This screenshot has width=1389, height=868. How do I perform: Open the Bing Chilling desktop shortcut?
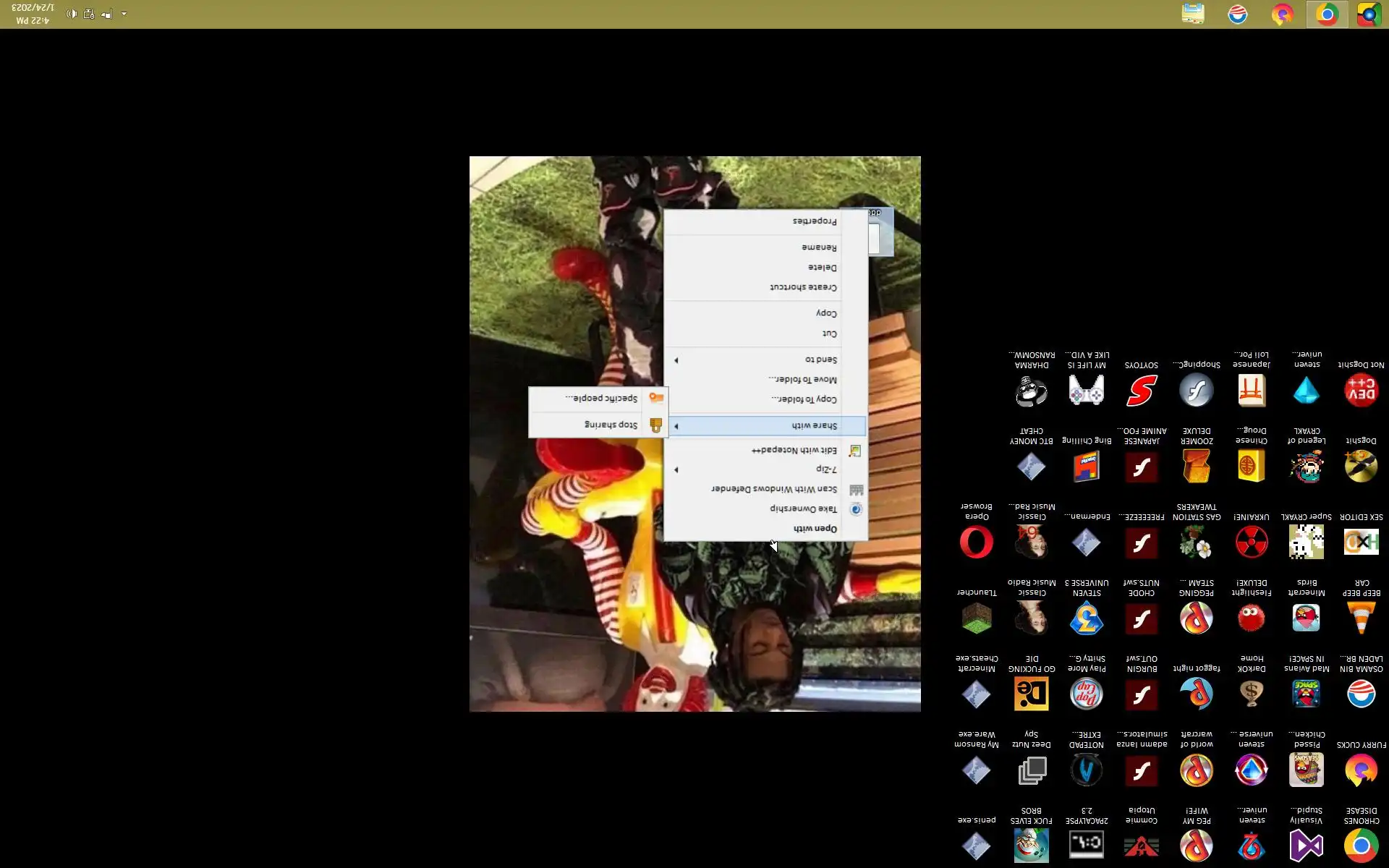[x=1086, y=467]
